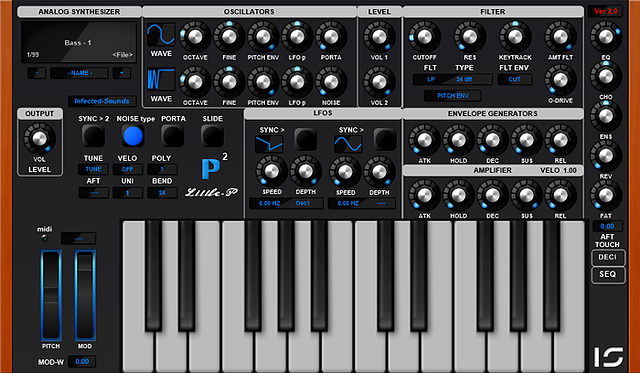Click the output VOL knob
This screenshot has width=640, height=373.
(x=39, y=139)
